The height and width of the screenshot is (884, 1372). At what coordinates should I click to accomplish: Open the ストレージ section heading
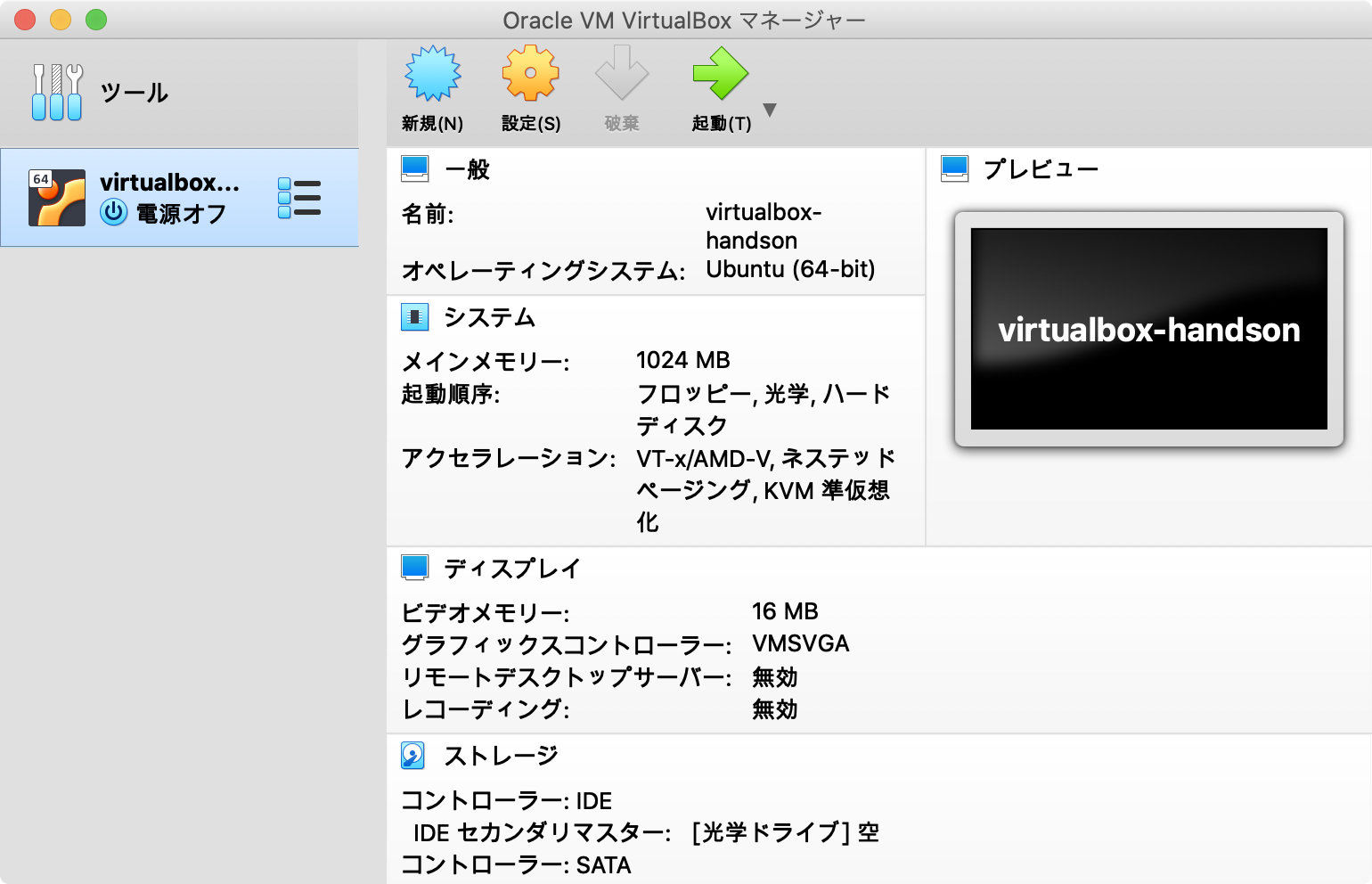(x=501, y=756)
